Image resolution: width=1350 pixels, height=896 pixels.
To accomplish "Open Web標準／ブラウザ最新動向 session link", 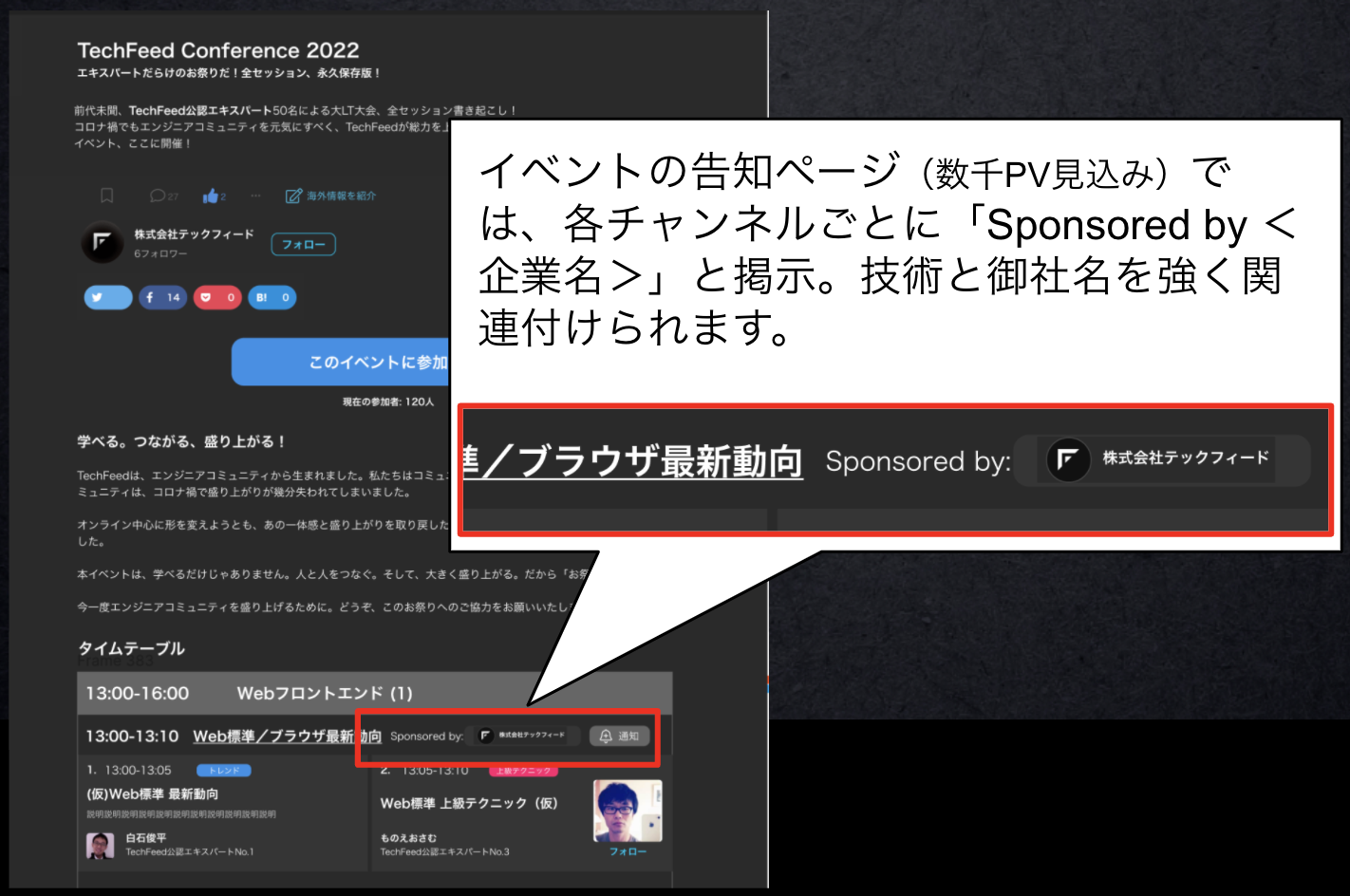I will pos(288,736).
